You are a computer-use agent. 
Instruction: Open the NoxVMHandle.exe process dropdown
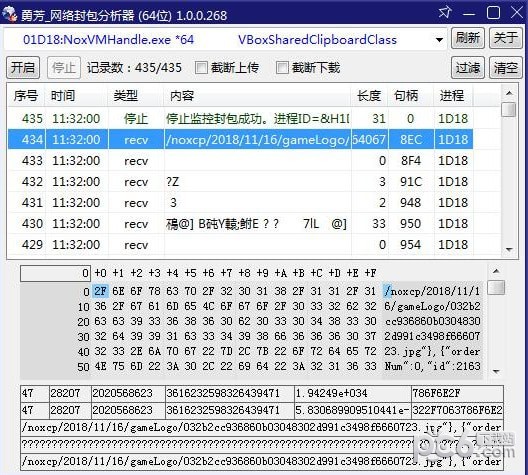tap(439, 40)
